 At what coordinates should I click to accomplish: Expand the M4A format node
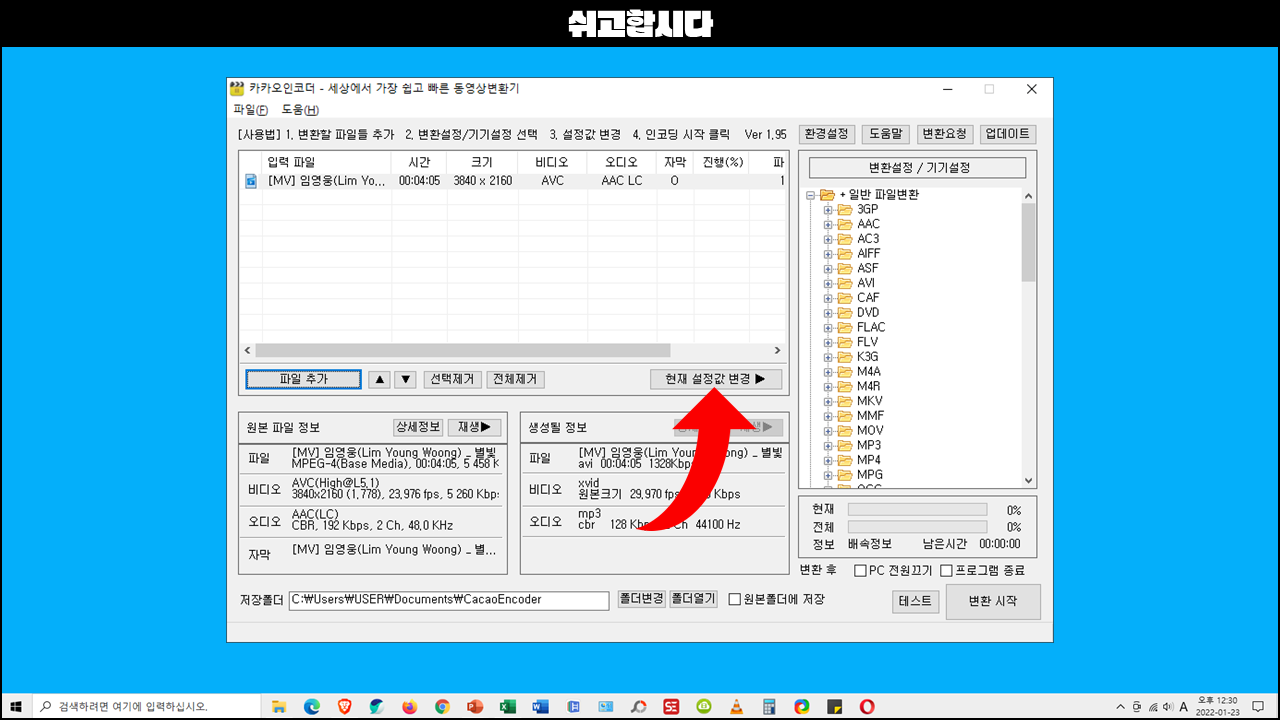pyautogui.click(x=828, y=372)
